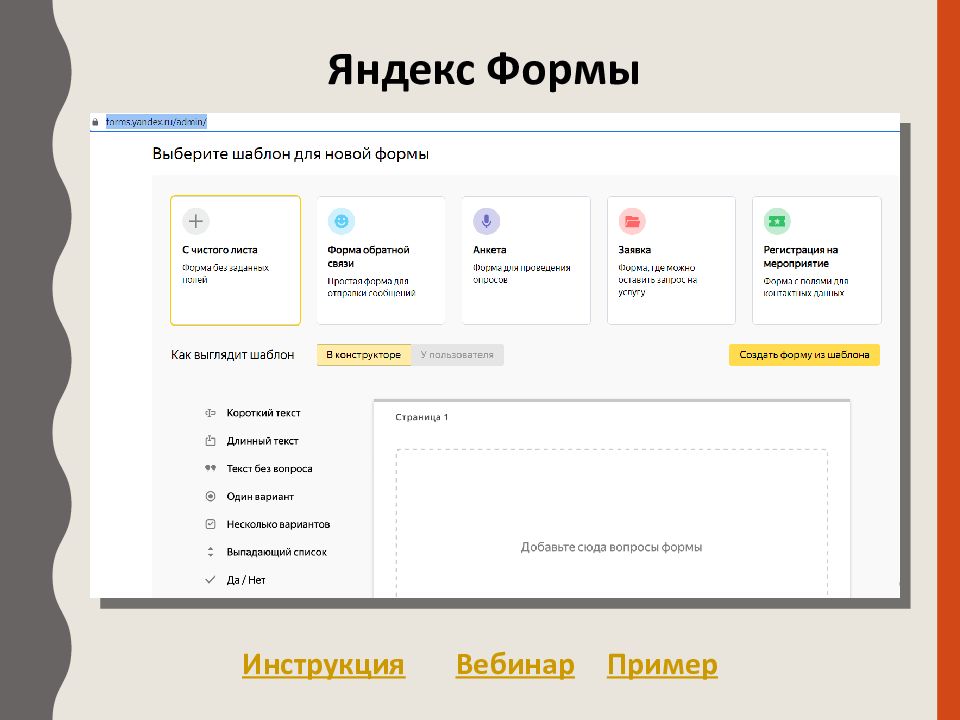Choose the Регистрация на мероприятие template
This screenshot has height=720, width=960.
click(x=817, y=260)
